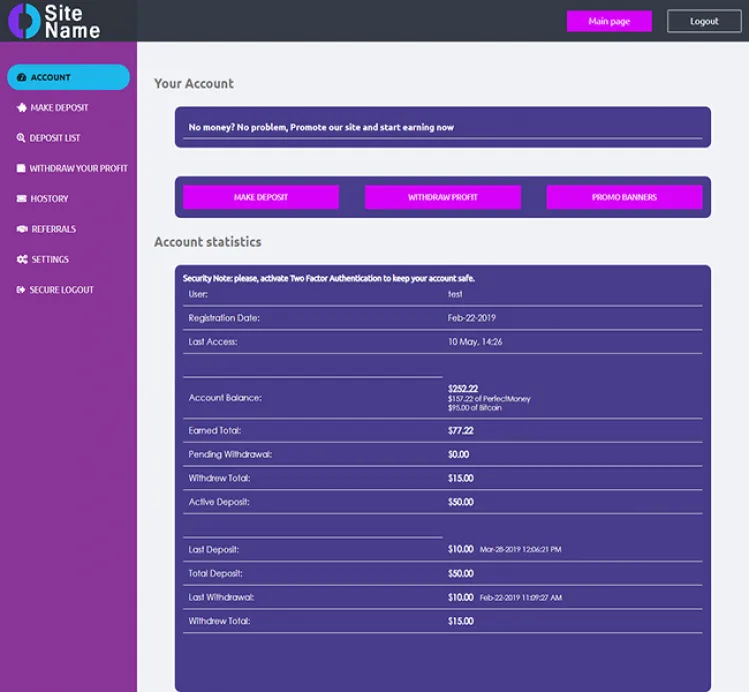Click the 'Earned Total:' label
The image size is (749, 692).
[214, 431]
